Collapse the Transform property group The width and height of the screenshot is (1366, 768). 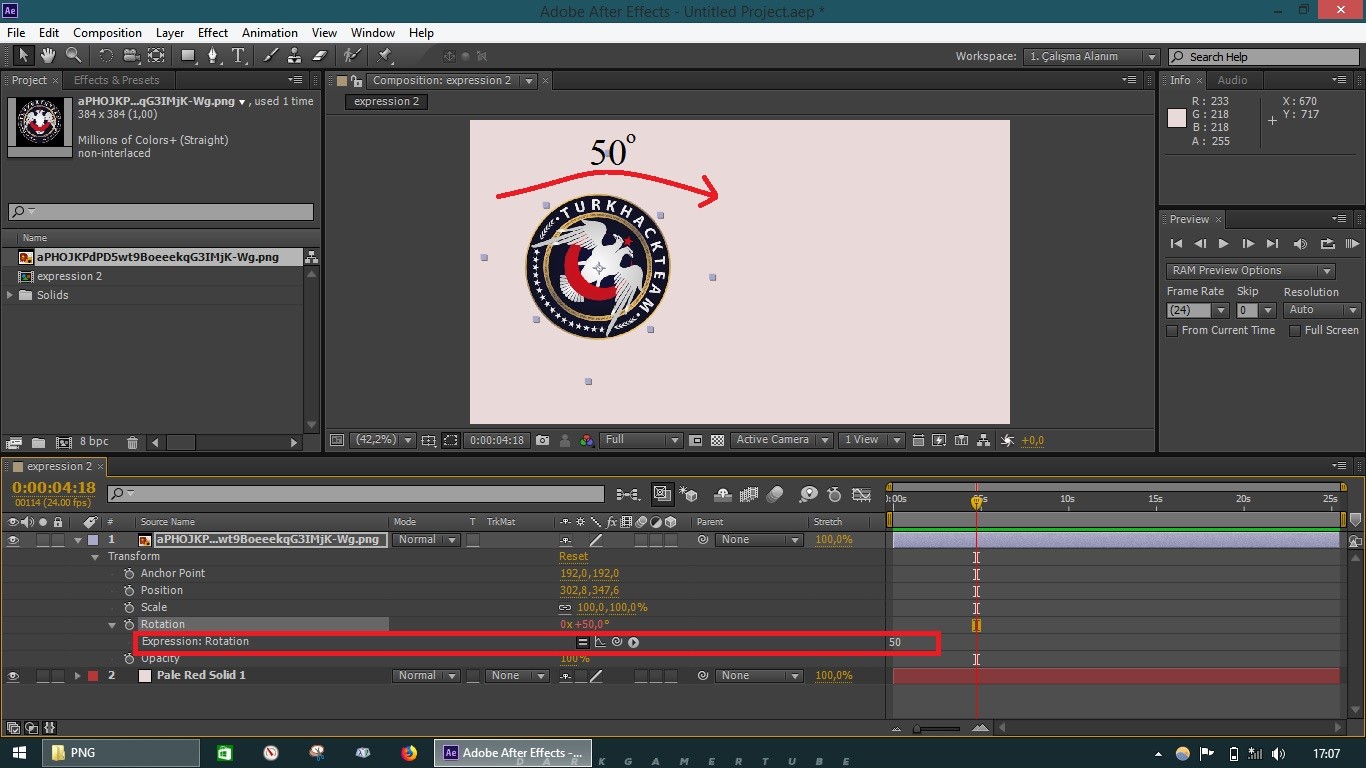pos(96,557)
